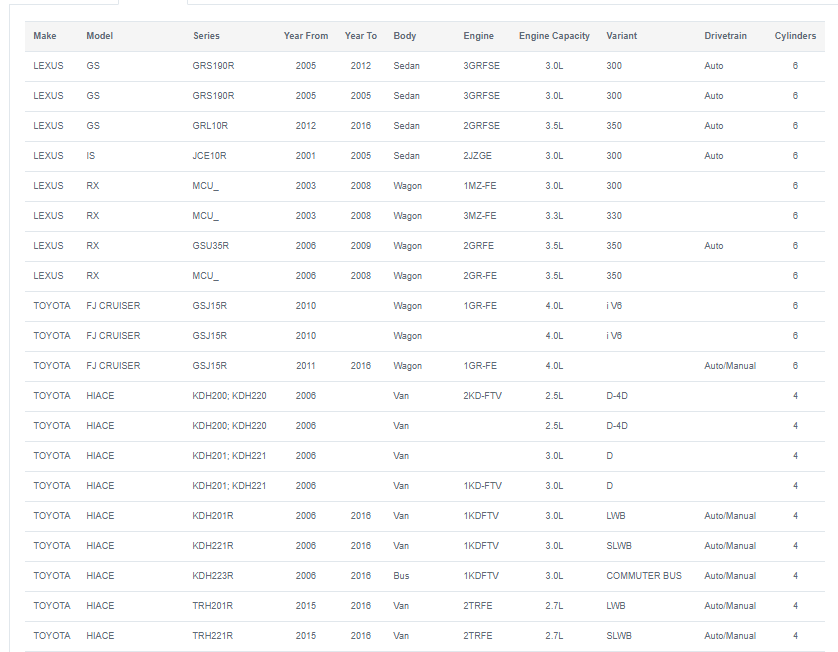The height and width of the screenshot is (652, 838).
Task: Click the Series column header
Action: (x=206, y=36)
